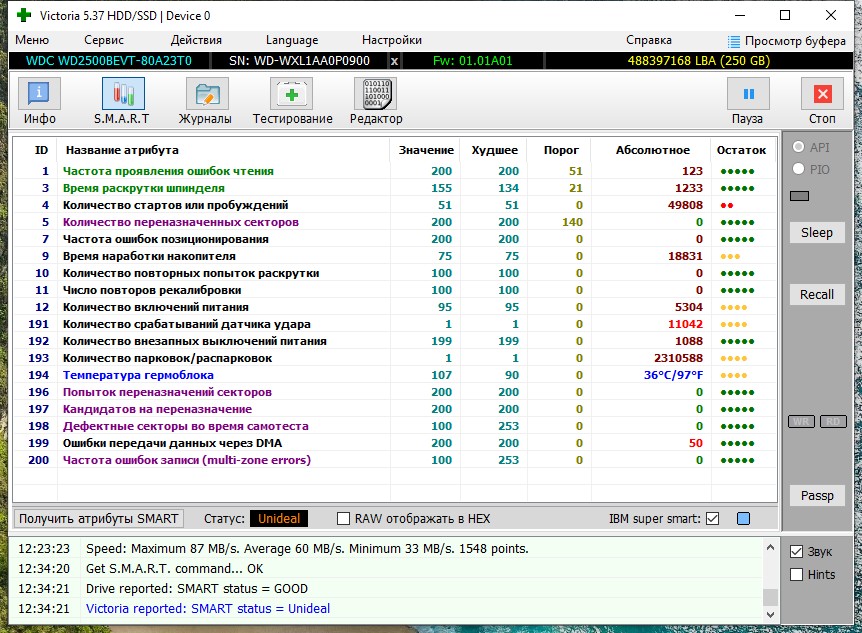Toggle the IBM super smart checkbox
This screenshot has width=862, height=633.
click(x=712, y=519)
